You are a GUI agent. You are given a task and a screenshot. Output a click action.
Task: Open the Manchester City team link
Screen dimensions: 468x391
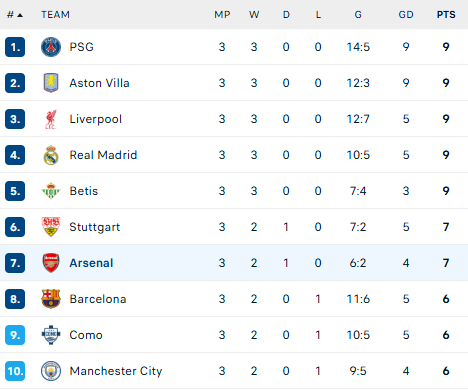click(116, 371)
